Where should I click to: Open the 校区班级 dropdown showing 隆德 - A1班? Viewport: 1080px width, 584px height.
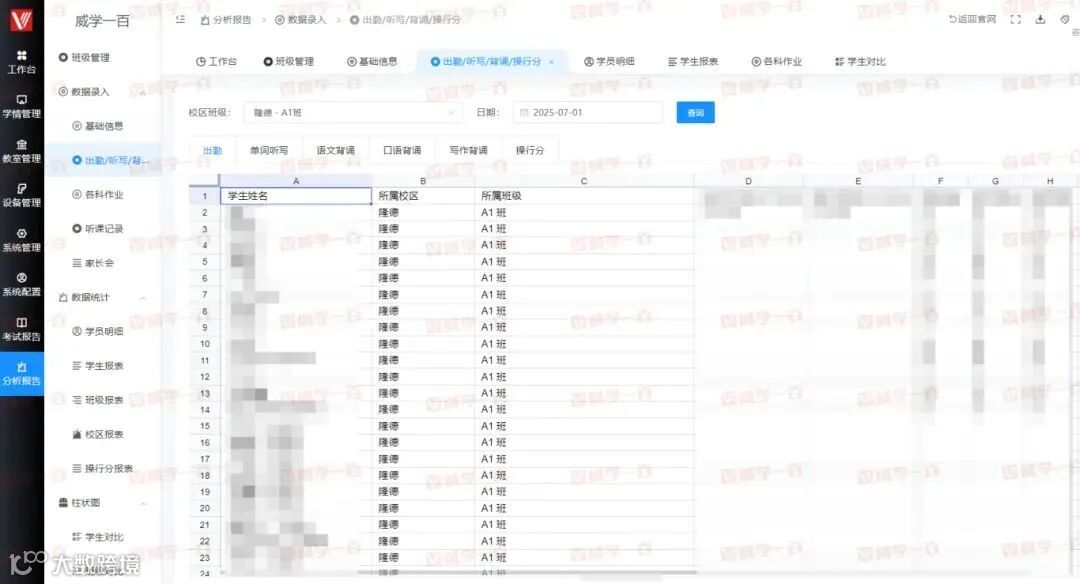352,112
